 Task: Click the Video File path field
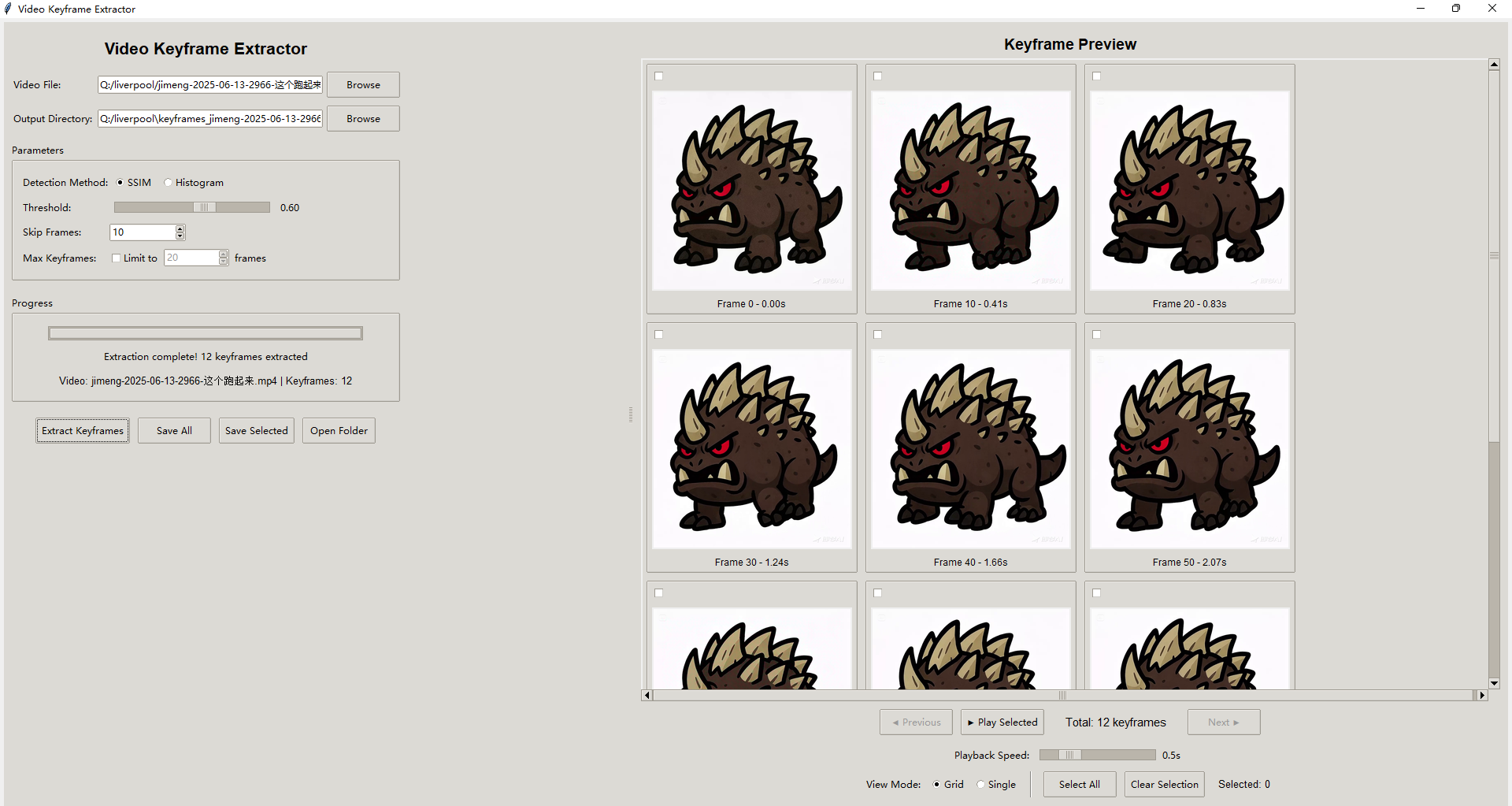[x=210, y=85]
